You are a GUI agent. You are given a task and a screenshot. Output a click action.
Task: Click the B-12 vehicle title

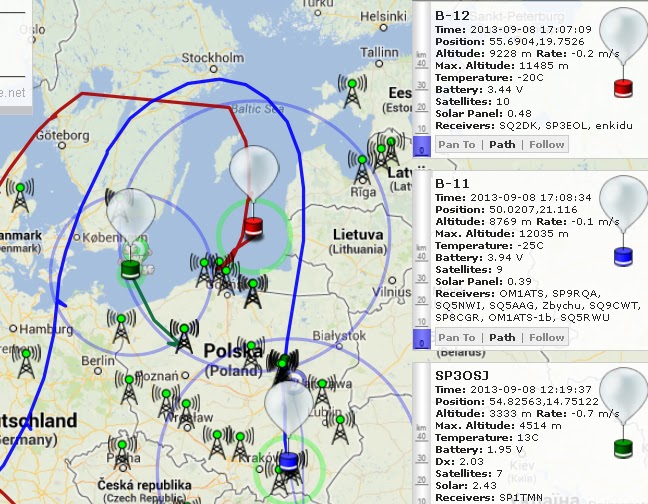coord(453,16)
